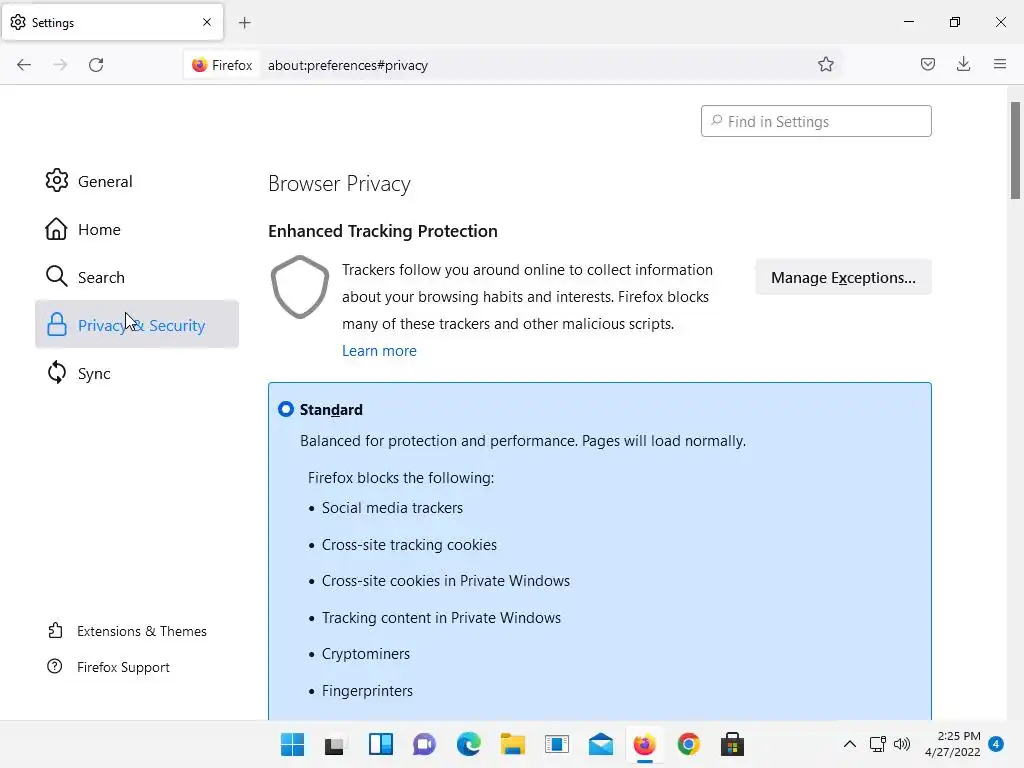Close the Settings tab
This screenshot has height=768, width=1024.
pyautogui.click(x=207, y=22)
